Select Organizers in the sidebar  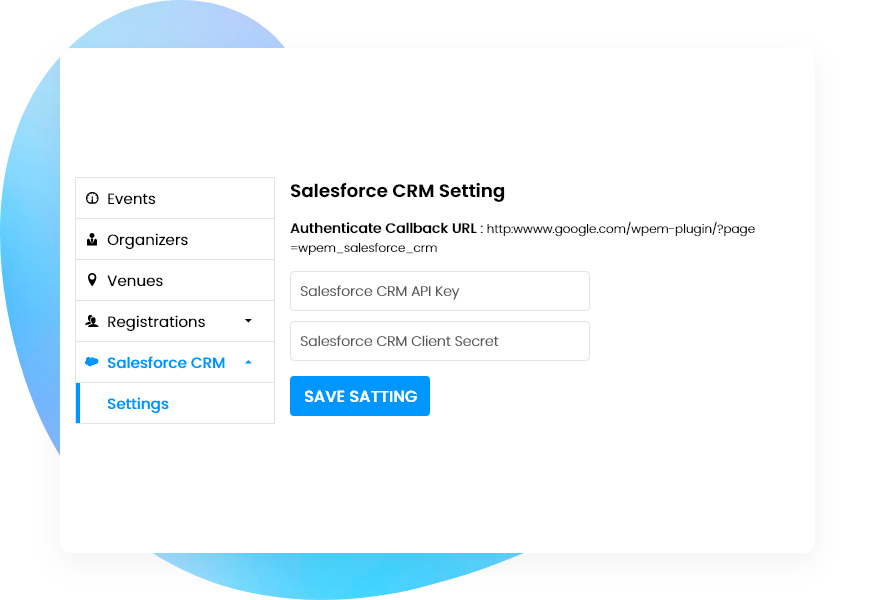point(148,240)
